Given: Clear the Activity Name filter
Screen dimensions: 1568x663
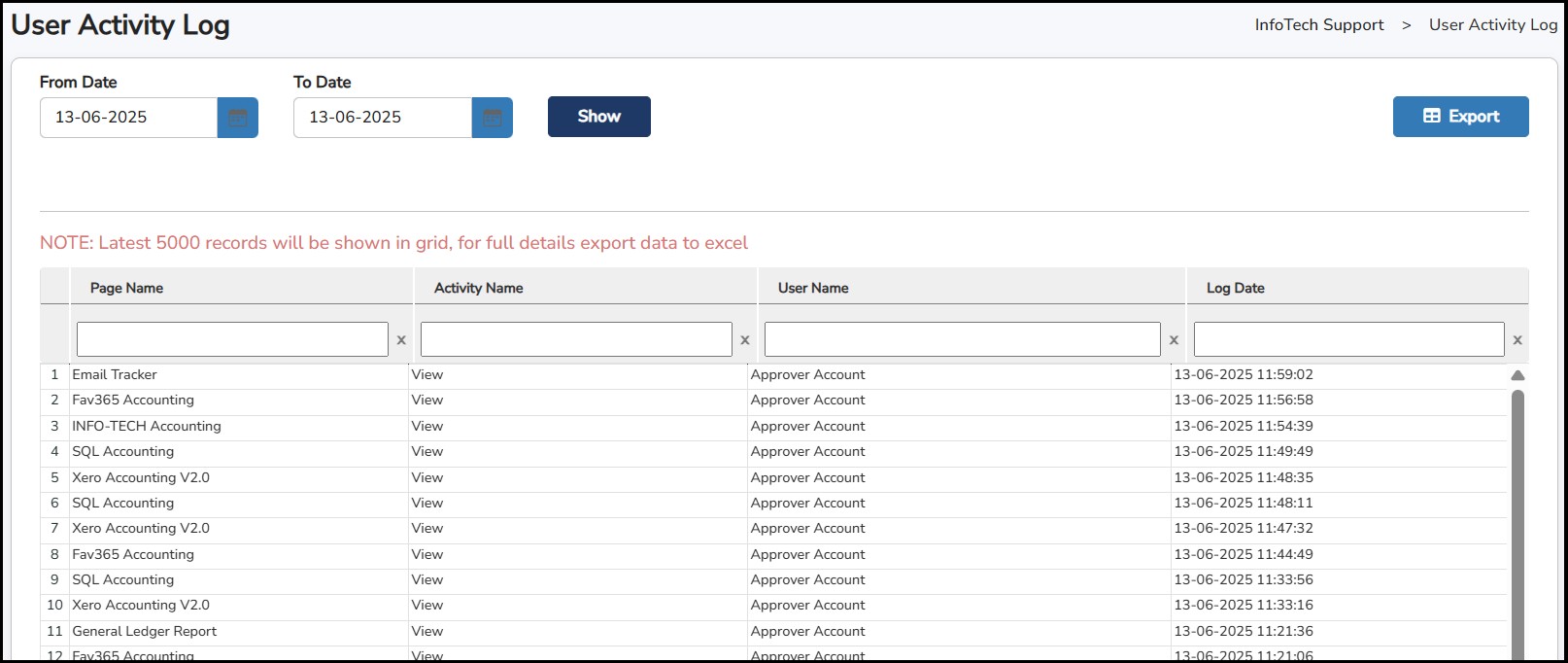Looking at the screenshot, I should (x=745, y=340).
